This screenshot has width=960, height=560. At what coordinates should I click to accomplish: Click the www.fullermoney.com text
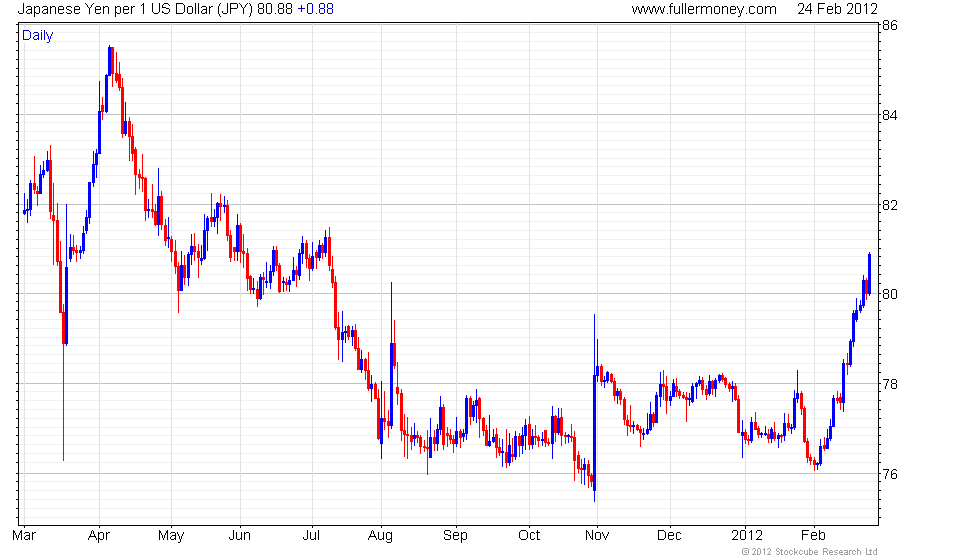pos(704,9)
